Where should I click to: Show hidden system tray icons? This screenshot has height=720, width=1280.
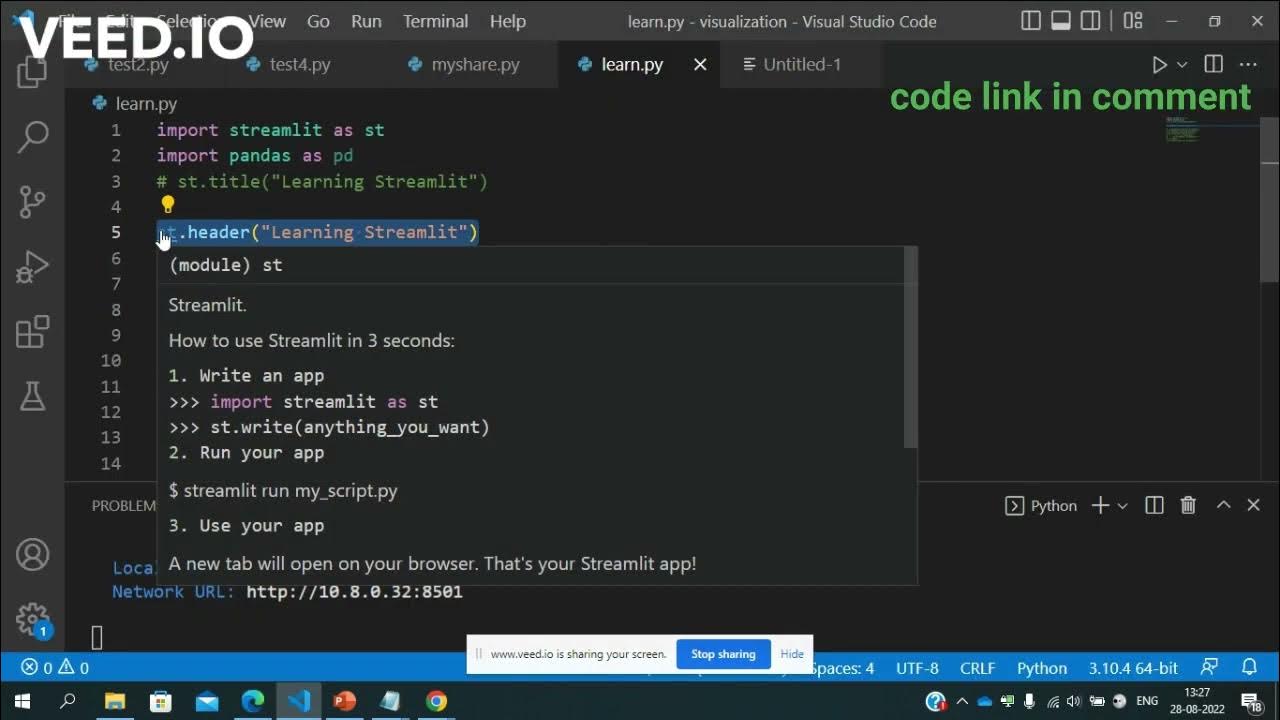[x=962, y=701]
